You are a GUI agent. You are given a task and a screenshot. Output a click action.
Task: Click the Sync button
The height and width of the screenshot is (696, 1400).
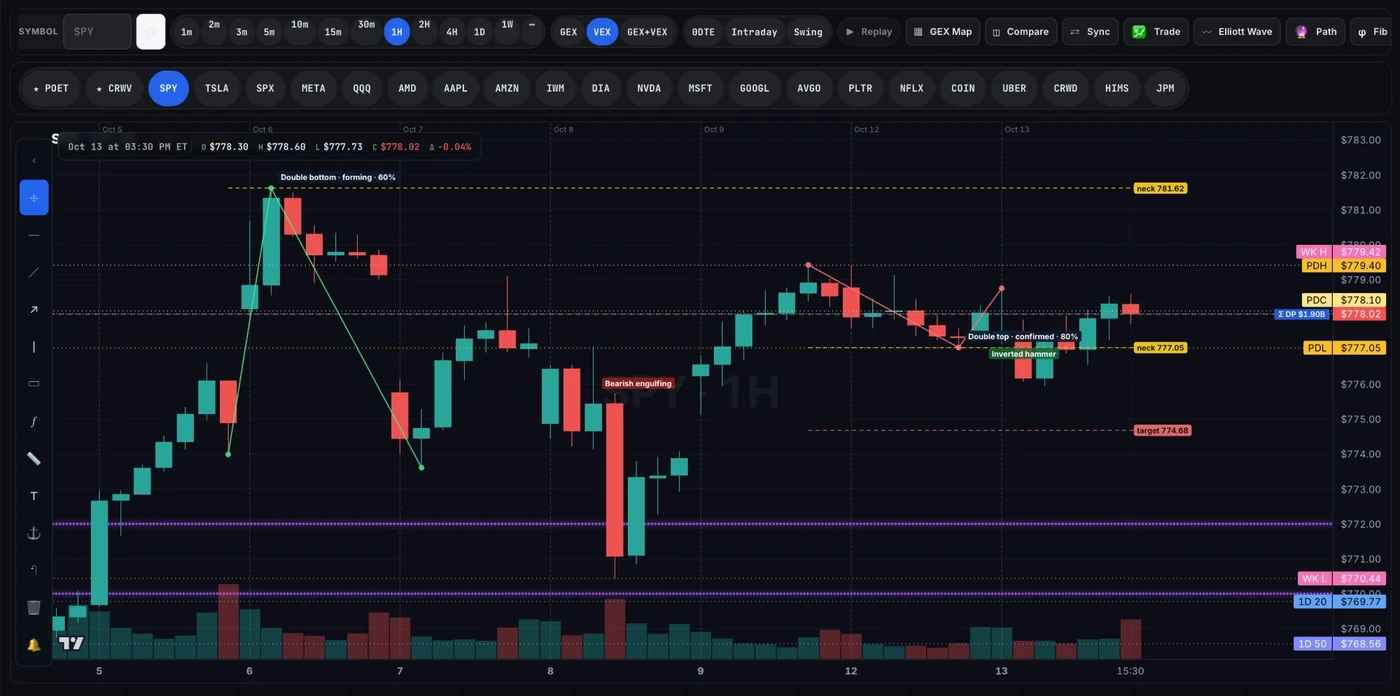tap(1090, 32)
